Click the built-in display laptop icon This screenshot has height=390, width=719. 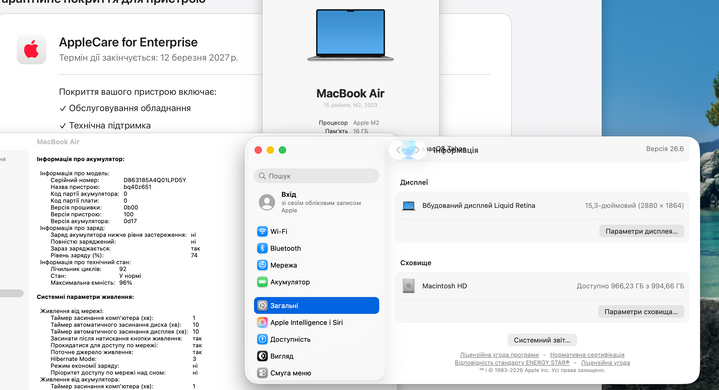coord(408,206)
